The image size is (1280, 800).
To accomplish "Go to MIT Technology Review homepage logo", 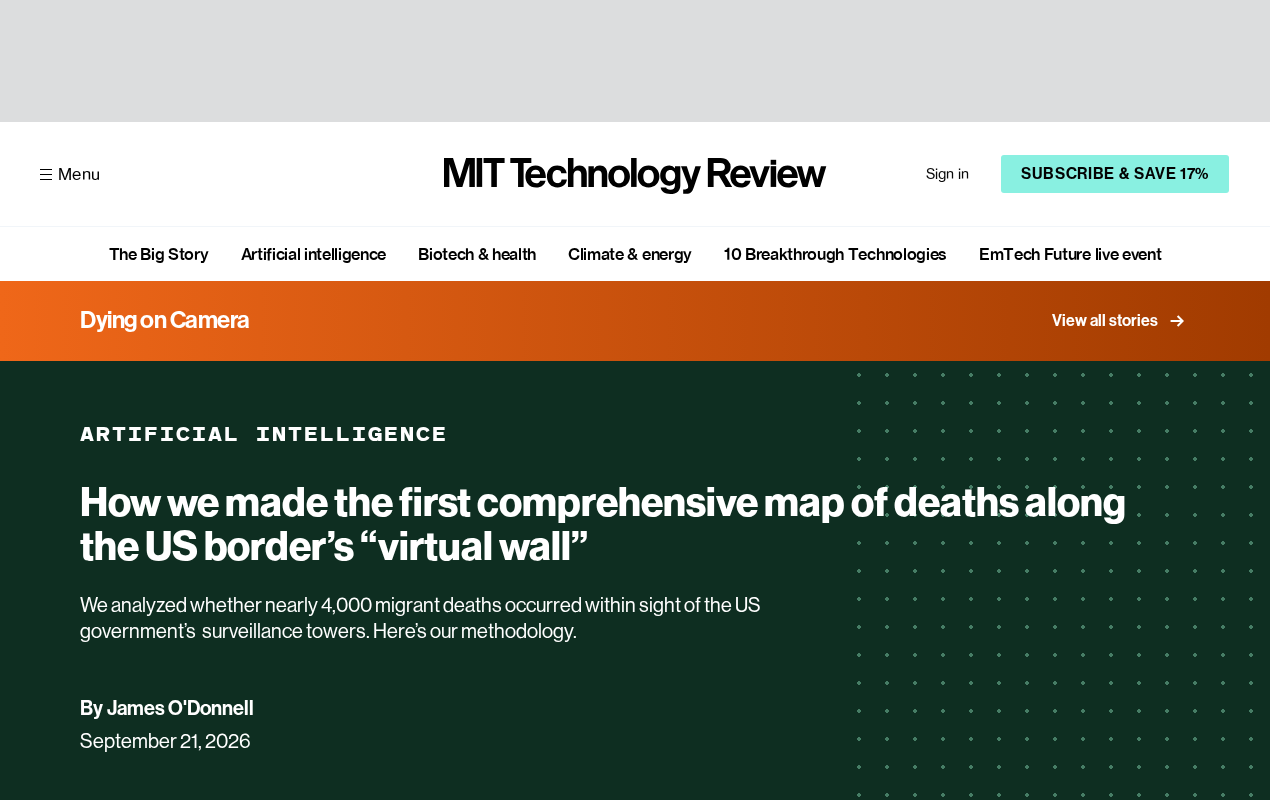I will tap(634, 174).
